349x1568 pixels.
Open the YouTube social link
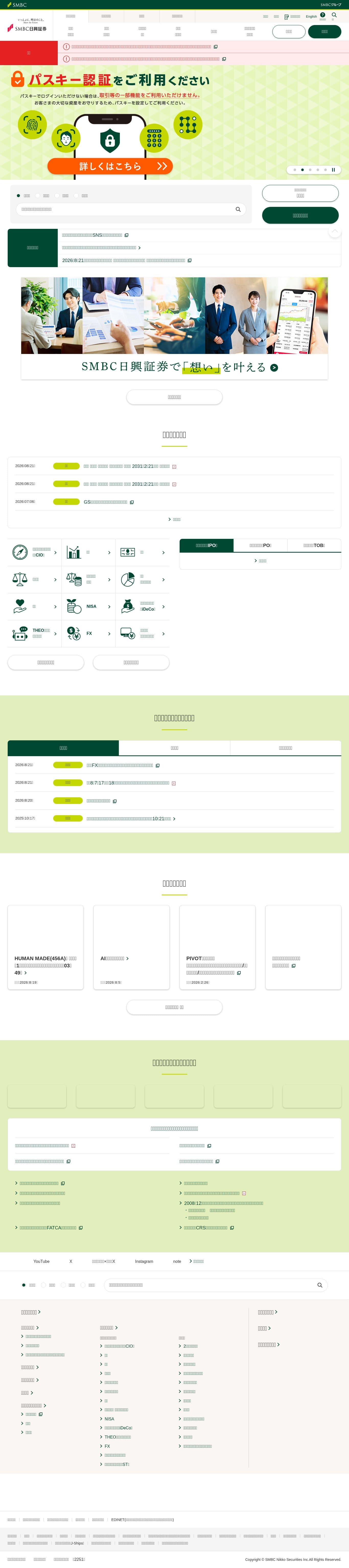point(41,1261)
